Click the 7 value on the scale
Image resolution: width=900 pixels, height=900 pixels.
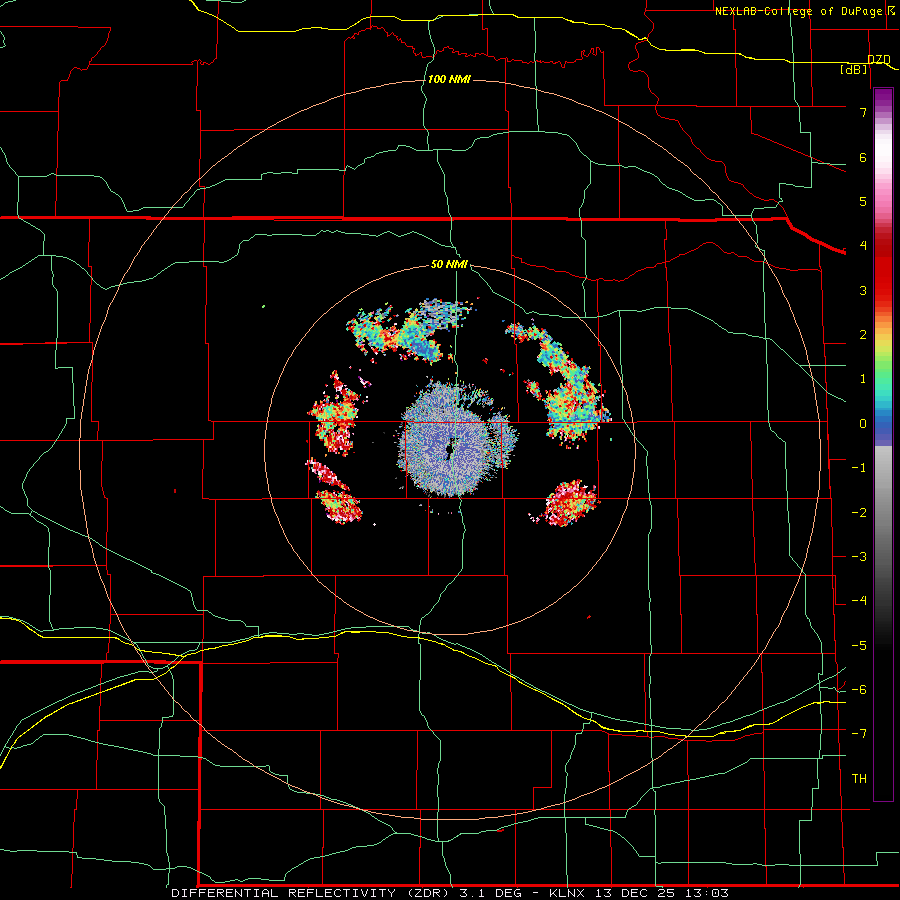point(863,112)
